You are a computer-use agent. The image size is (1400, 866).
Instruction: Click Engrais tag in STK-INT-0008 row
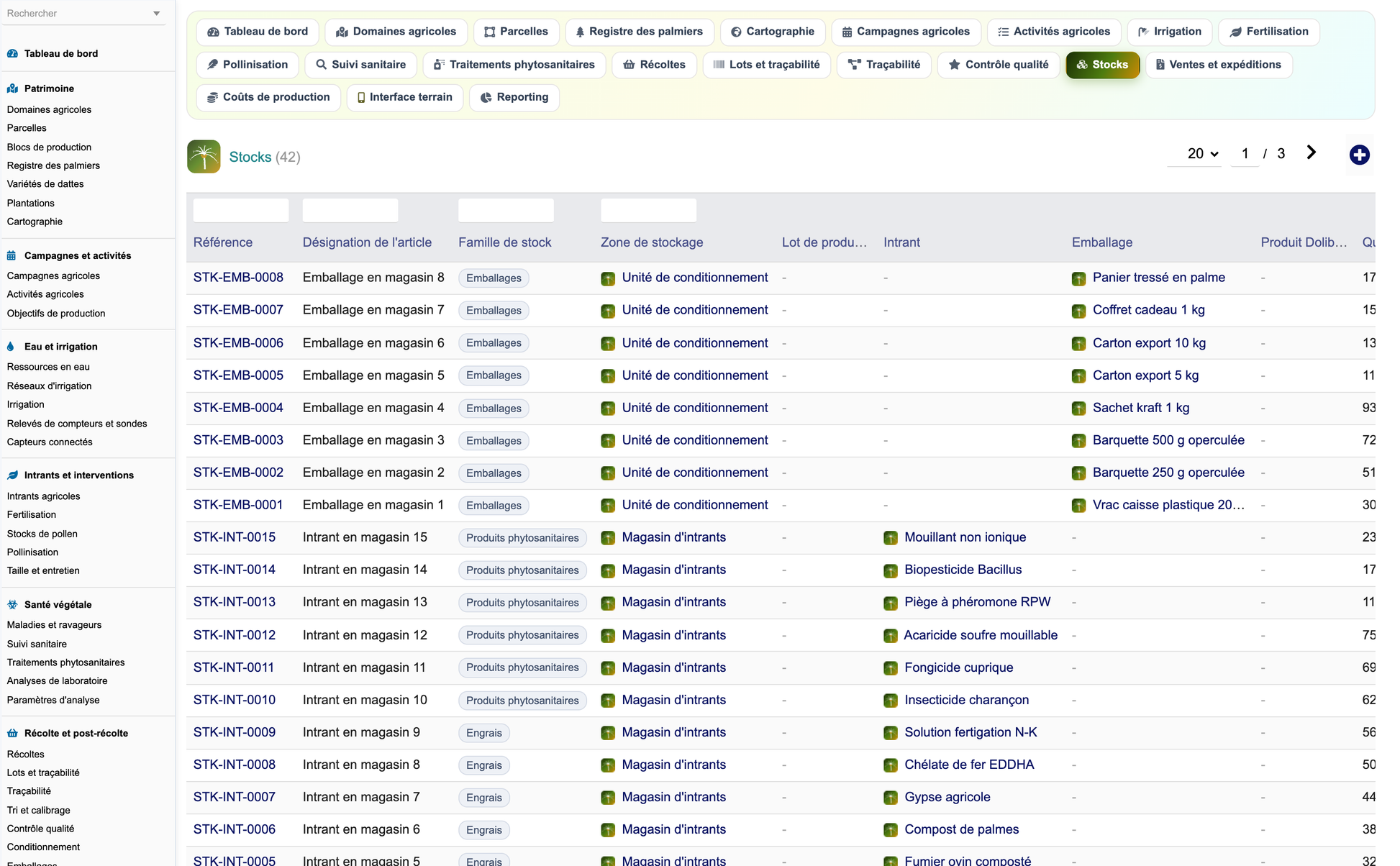pos(484,765)
